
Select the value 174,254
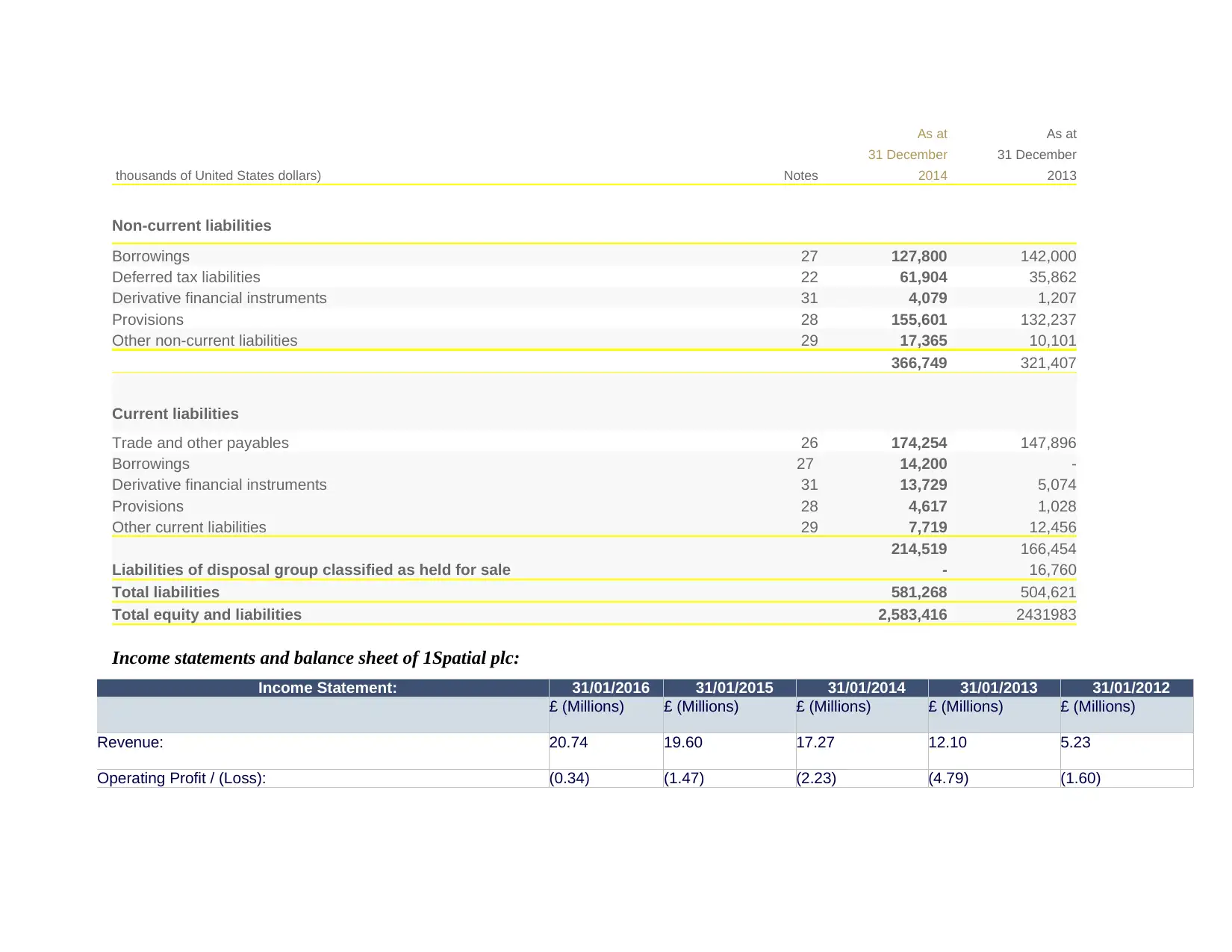pyautogui.click(x=918, y=443)
